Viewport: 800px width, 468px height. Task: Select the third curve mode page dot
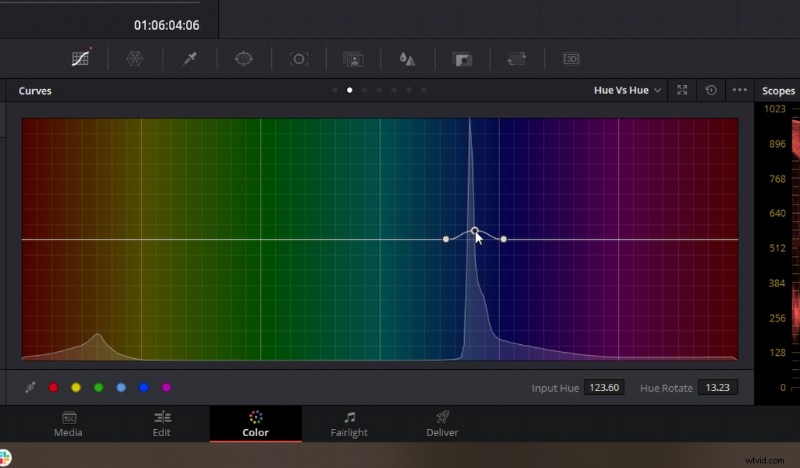(364, 90)
